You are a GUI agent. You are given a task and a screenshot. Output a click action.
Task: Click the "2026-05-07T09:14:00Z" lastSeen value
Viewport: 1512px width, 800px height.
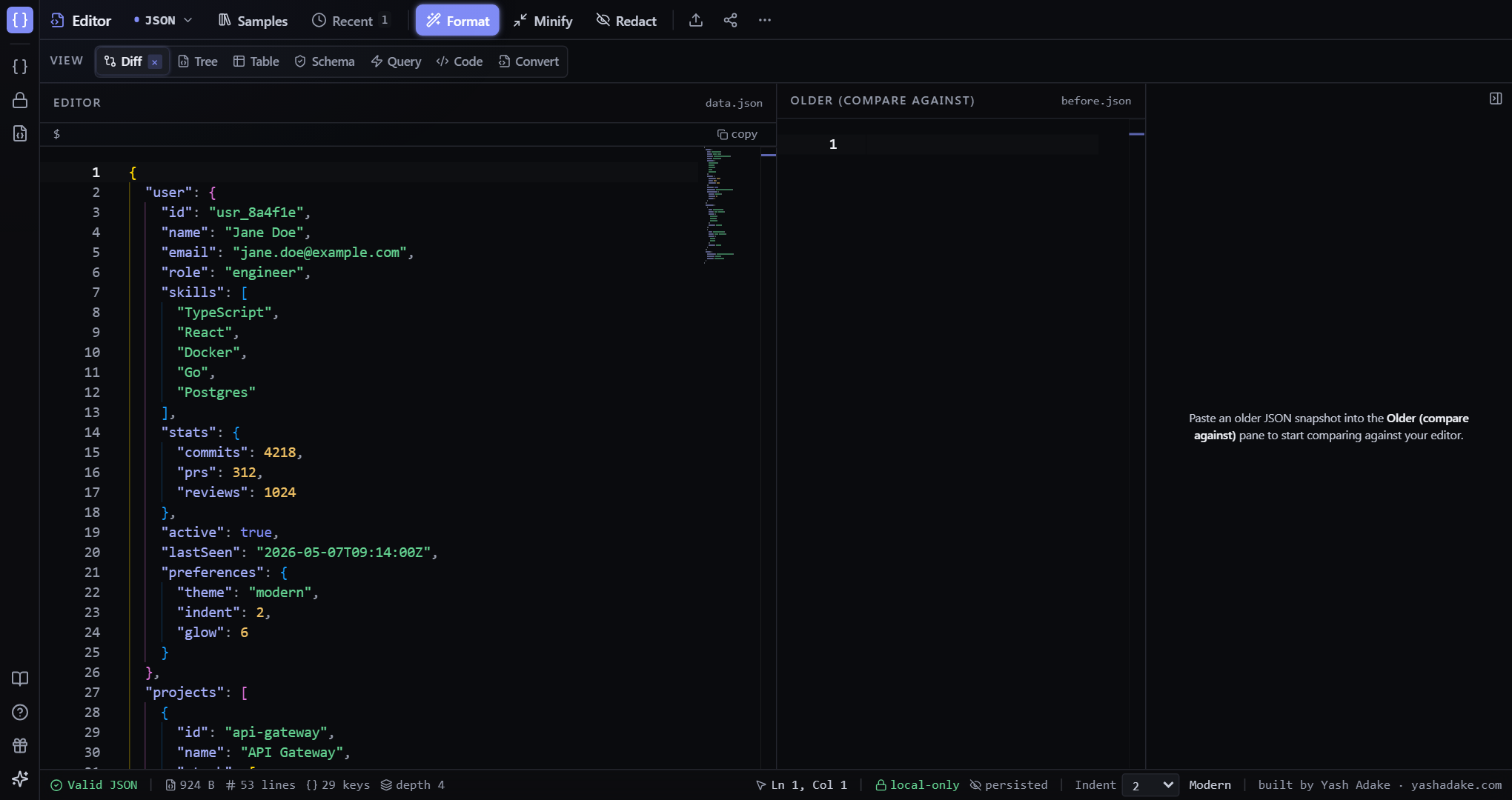tap(344, 553)
